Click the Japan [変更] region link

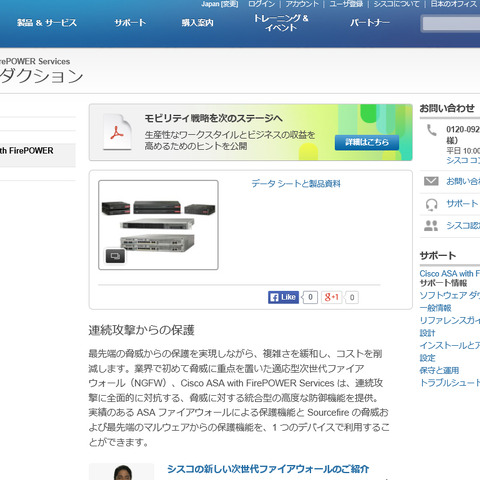tap(219, 4)
